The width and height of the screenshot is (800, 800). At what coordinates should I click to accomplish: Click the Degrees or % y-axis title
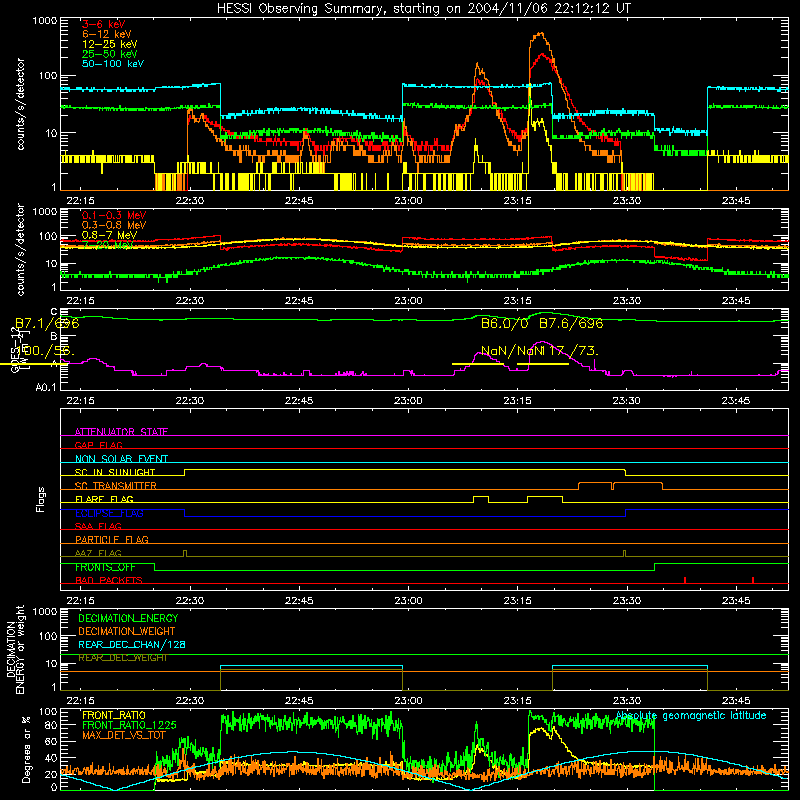[26, 750]
